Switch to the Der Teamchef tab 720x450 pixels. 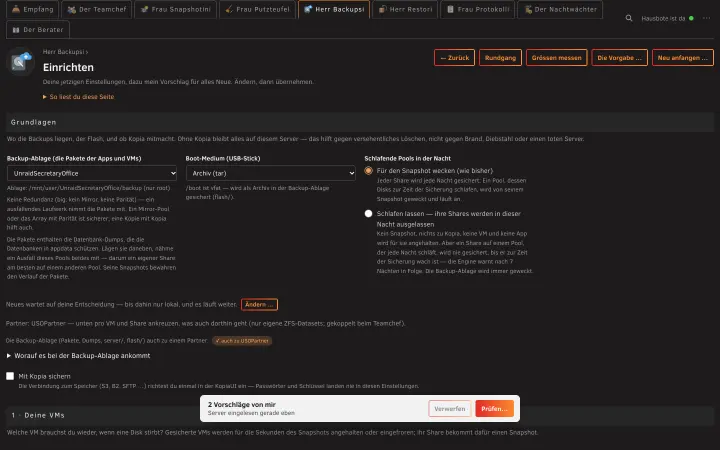tap(96, 9)
